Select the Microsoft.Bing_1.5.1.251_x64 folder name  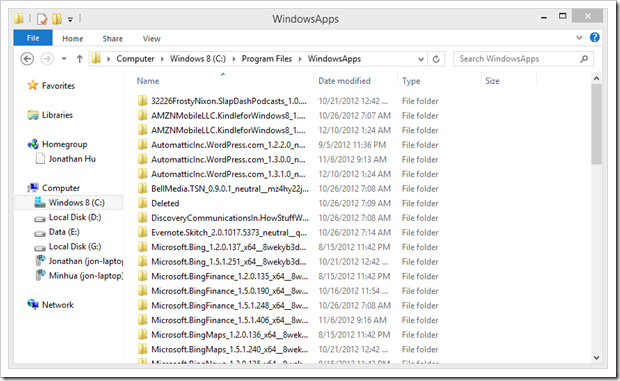click(229, 262)
